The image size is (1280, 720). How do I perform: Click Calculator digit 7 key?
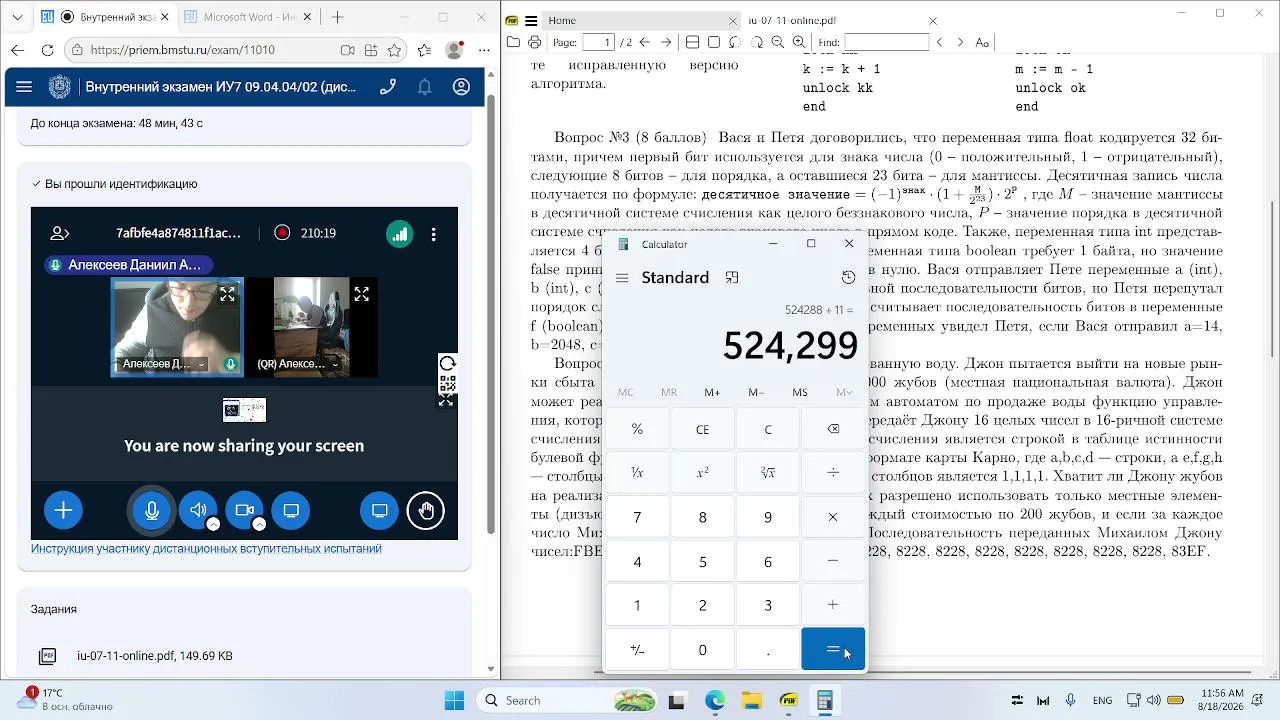click(x=637, y=517)
